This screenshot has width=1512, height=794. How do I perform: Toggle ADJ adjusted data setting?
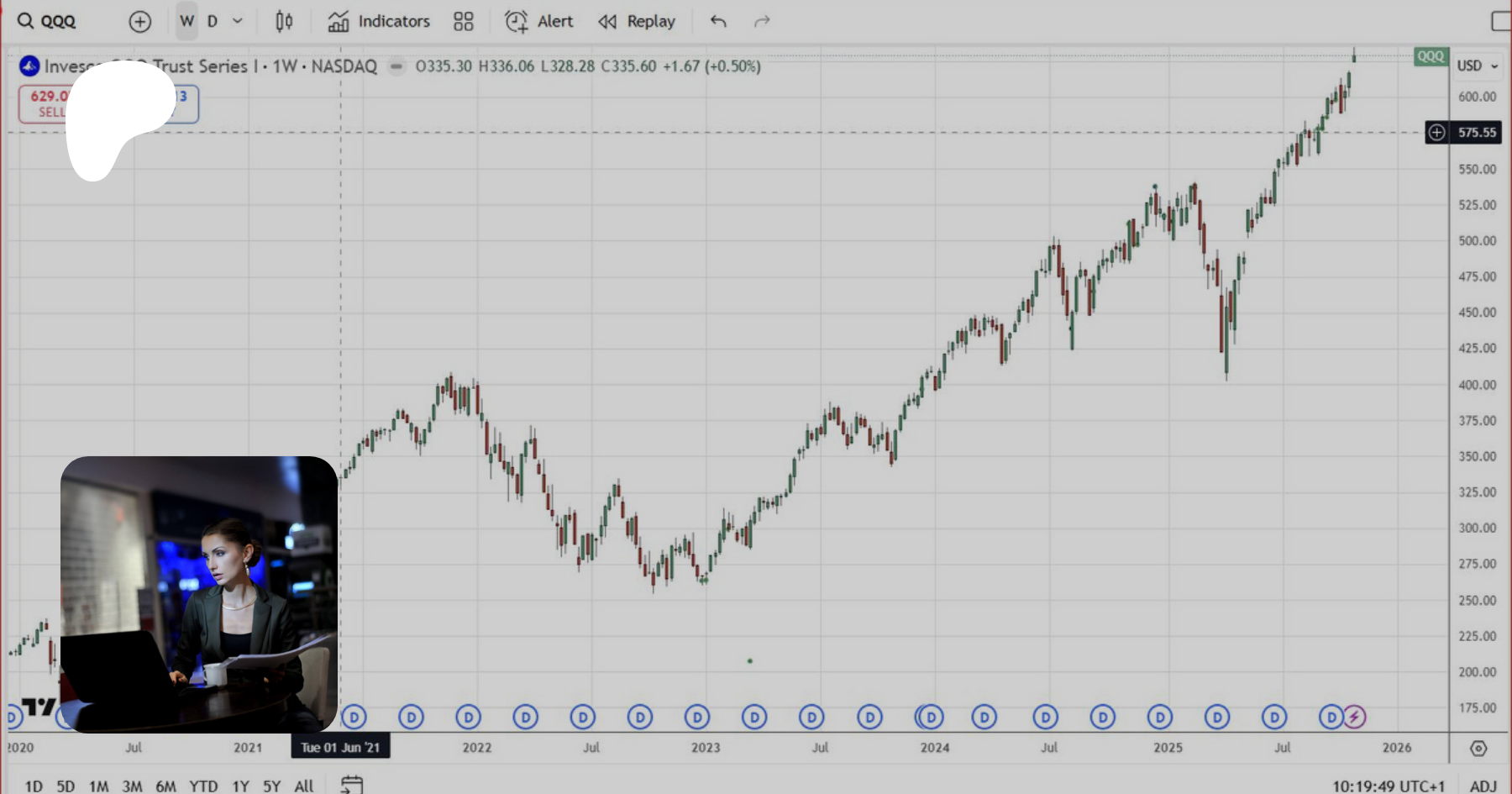coord(1483,786)
